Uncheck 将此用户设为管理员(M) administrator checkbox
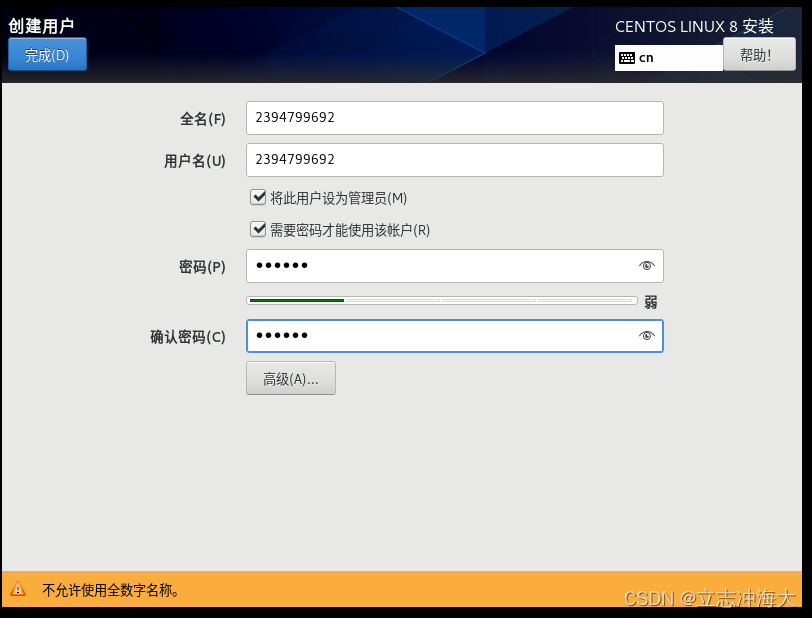812x618 pixels. 258,197
